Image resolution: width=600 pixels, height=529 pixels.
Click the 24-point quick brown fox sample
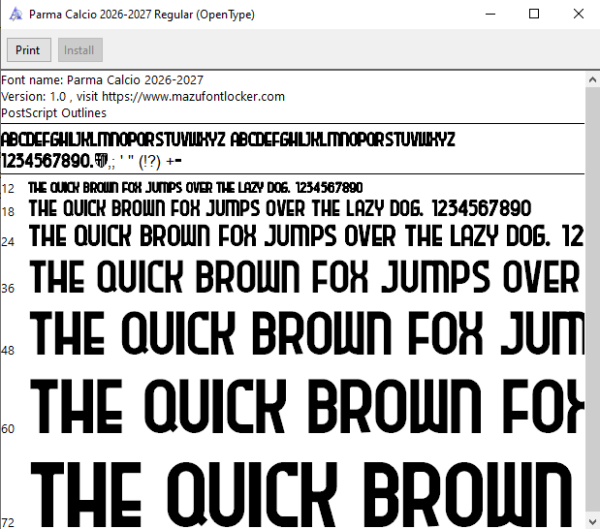tap(307, 236)
